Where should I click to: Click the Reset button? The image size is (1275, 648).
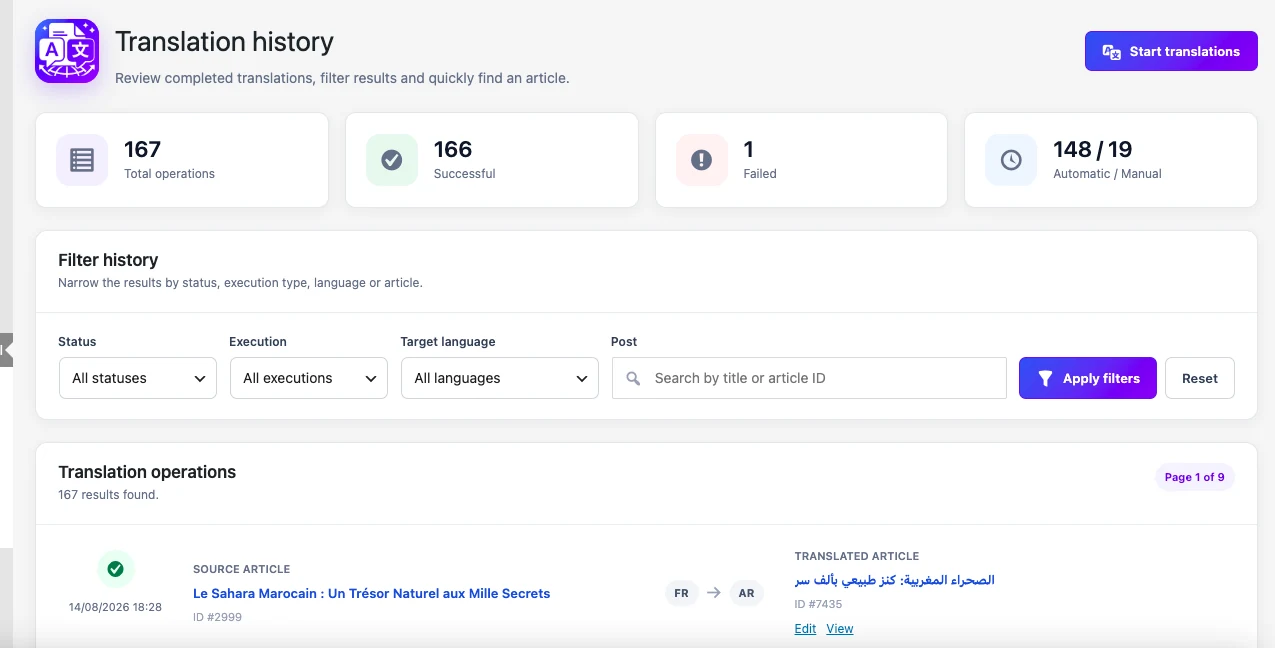click(1200, 378)
